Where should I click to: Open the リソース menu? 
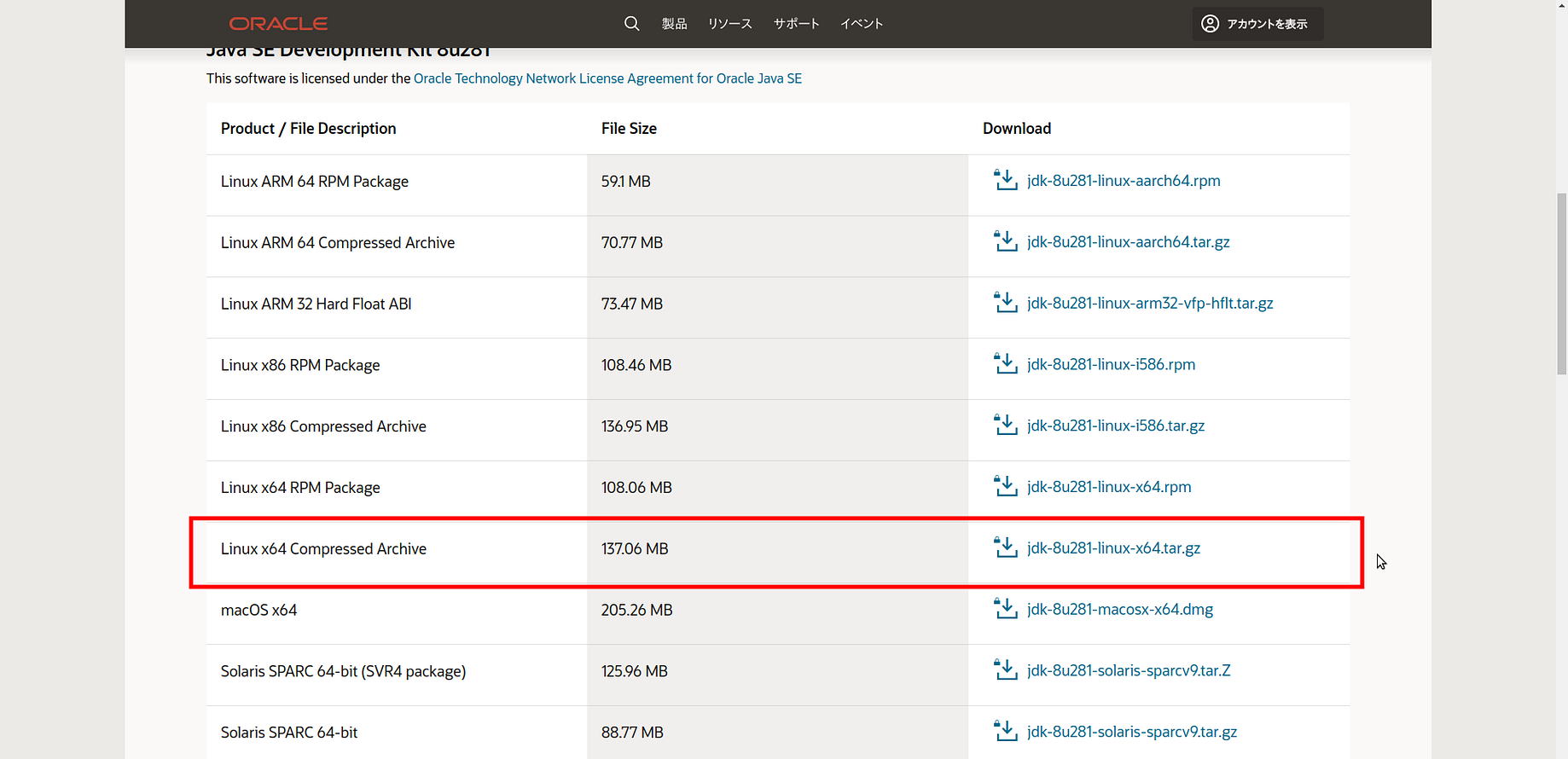tap(730, 24)
